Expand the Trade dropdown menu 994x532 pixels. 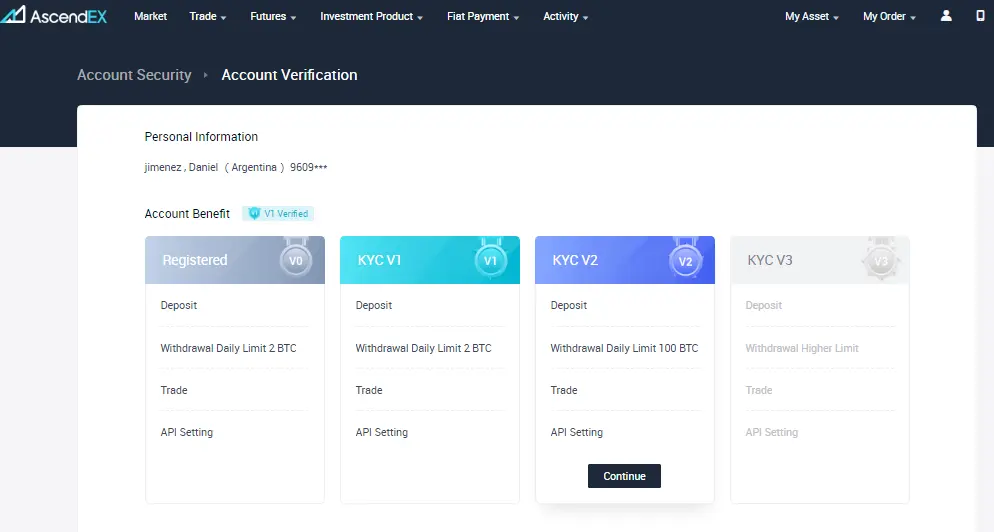click(x=208, y=16)
